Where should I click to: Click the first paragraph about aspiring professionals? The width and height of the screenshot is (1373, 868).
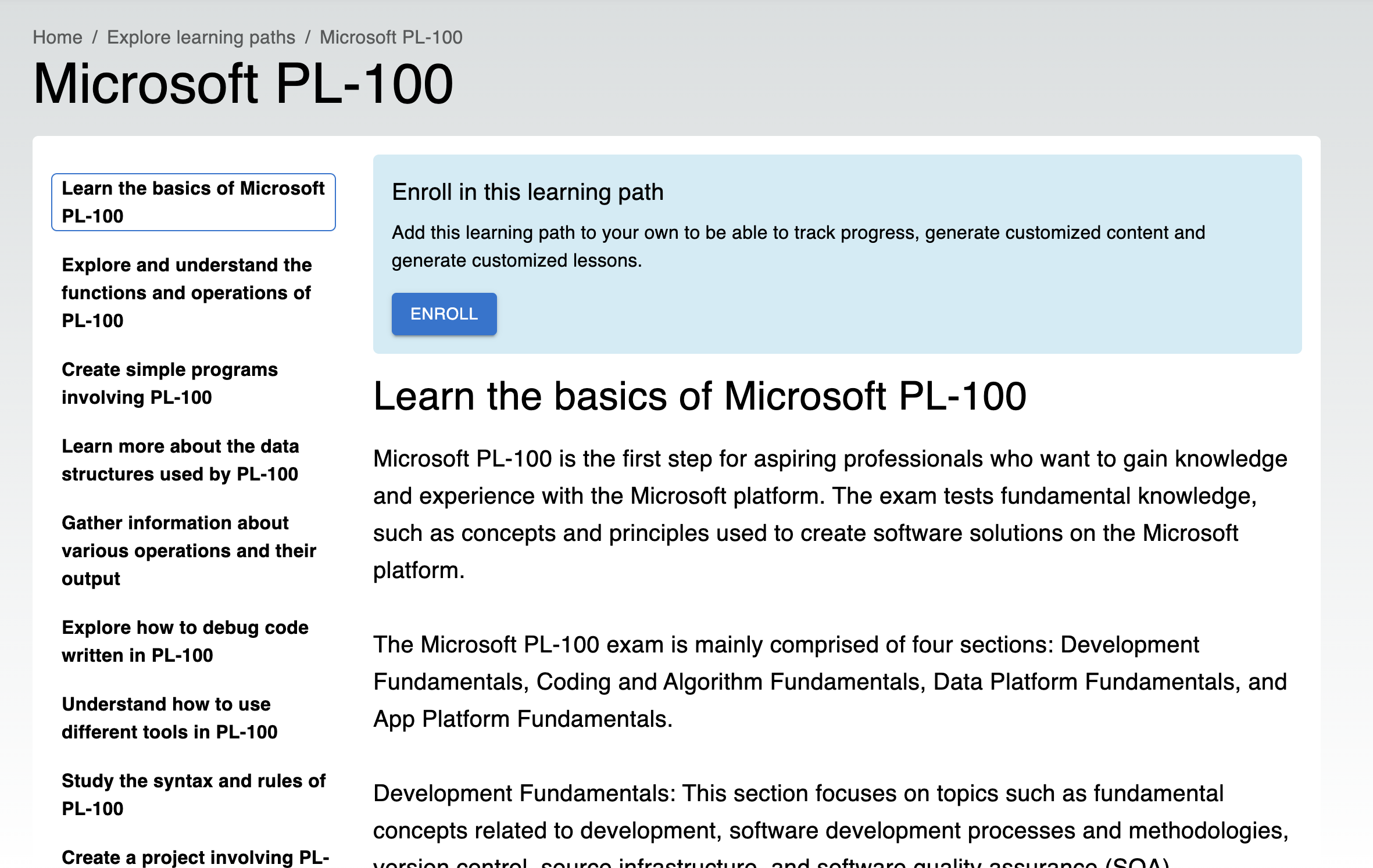[829, 514]
